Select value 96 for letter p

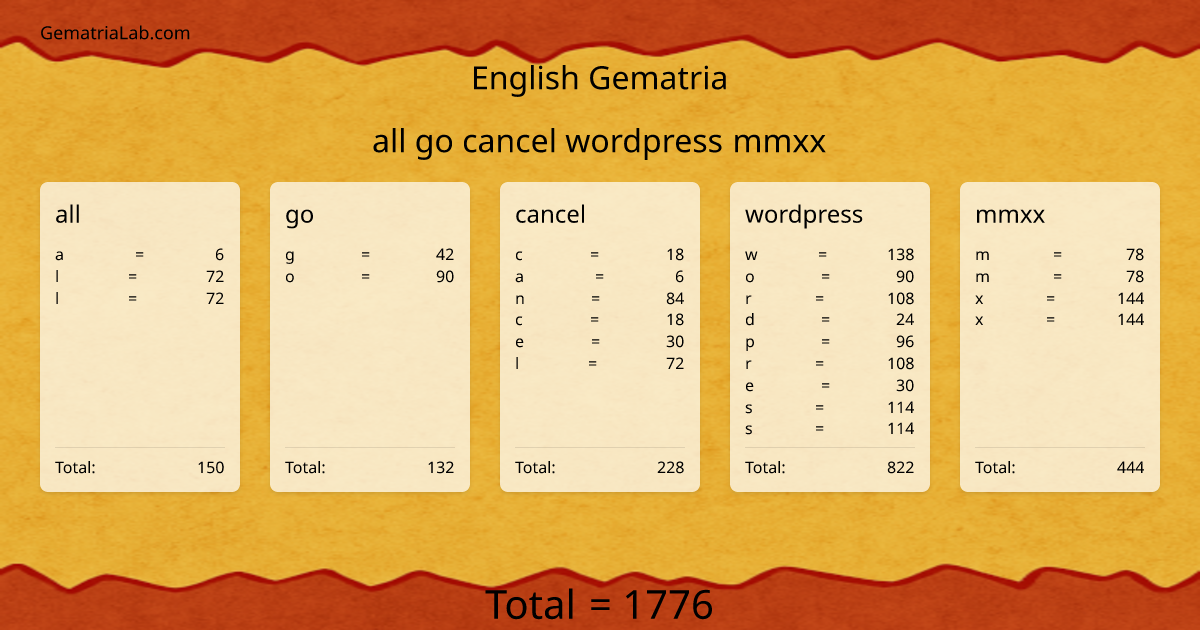[905, 342]
